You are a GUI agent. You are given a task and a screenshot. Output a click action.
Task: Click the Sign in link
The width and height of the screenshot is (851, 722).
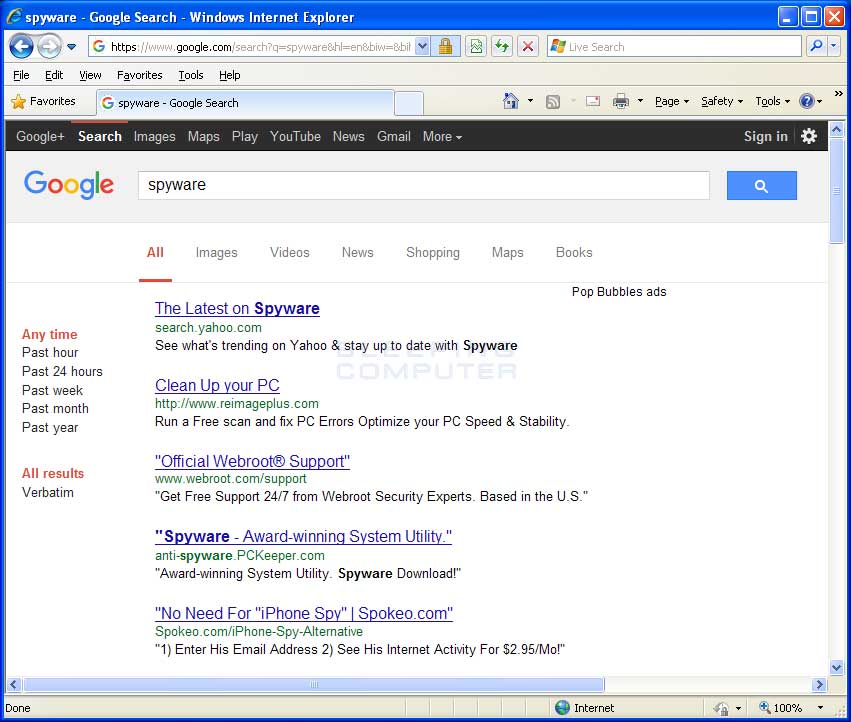765,136
